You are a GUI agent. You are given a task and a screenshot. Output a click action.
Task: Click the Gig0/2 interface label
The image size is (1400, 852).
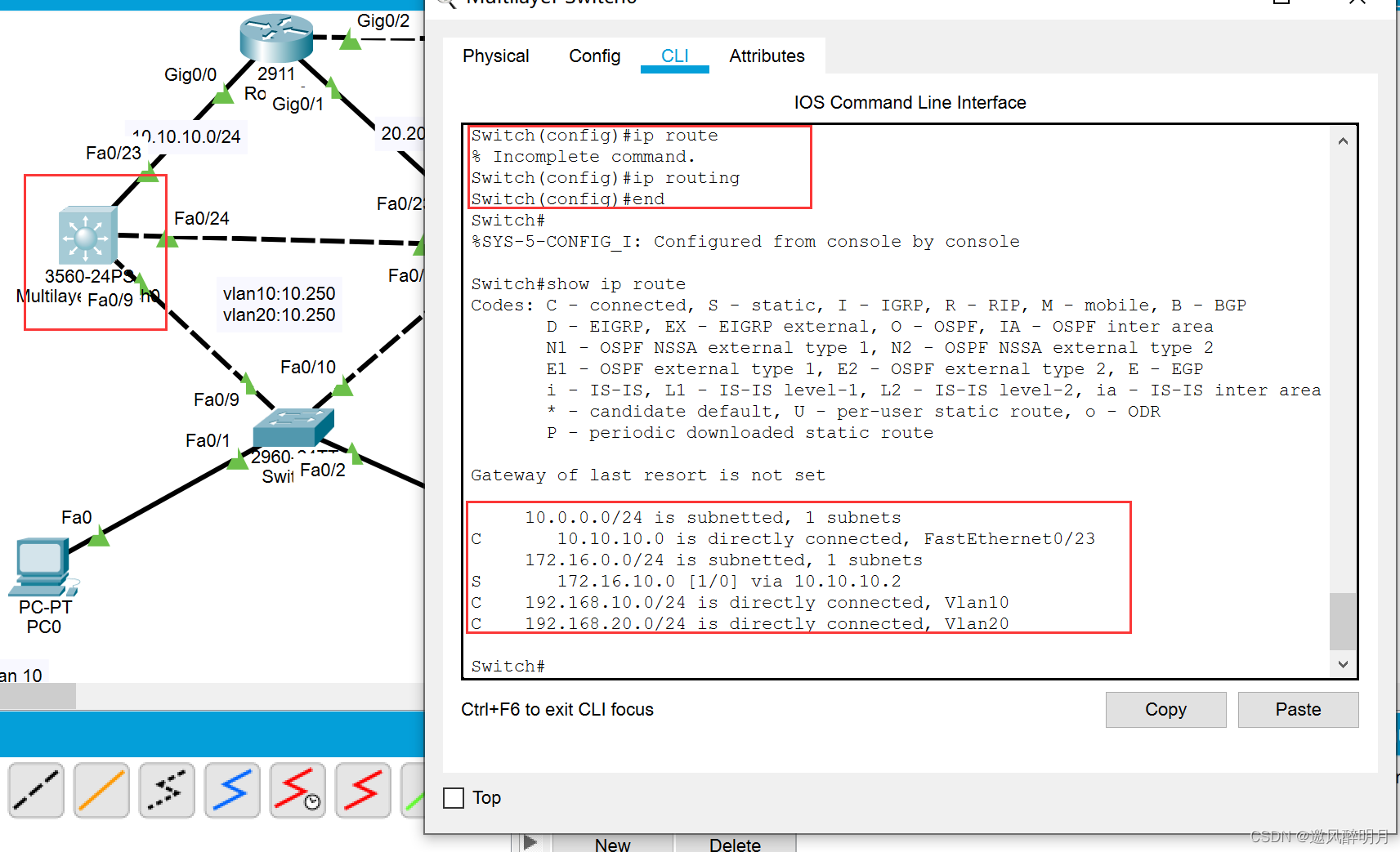383,20
